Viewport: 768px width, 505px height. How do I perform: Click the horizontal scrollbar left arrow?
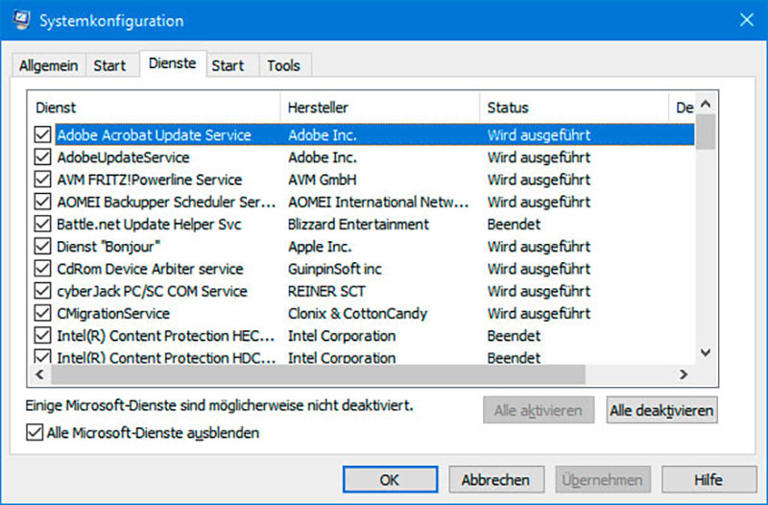pos(41,374)
